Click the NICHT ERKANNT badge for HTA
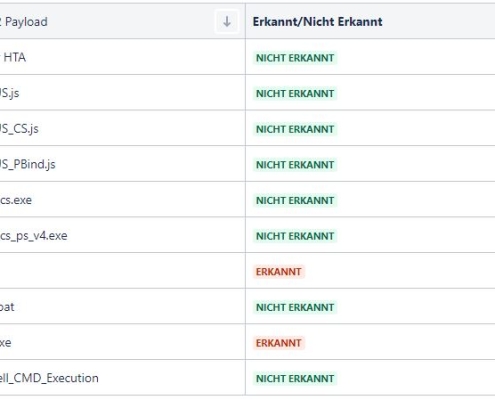 click(295, 58)
